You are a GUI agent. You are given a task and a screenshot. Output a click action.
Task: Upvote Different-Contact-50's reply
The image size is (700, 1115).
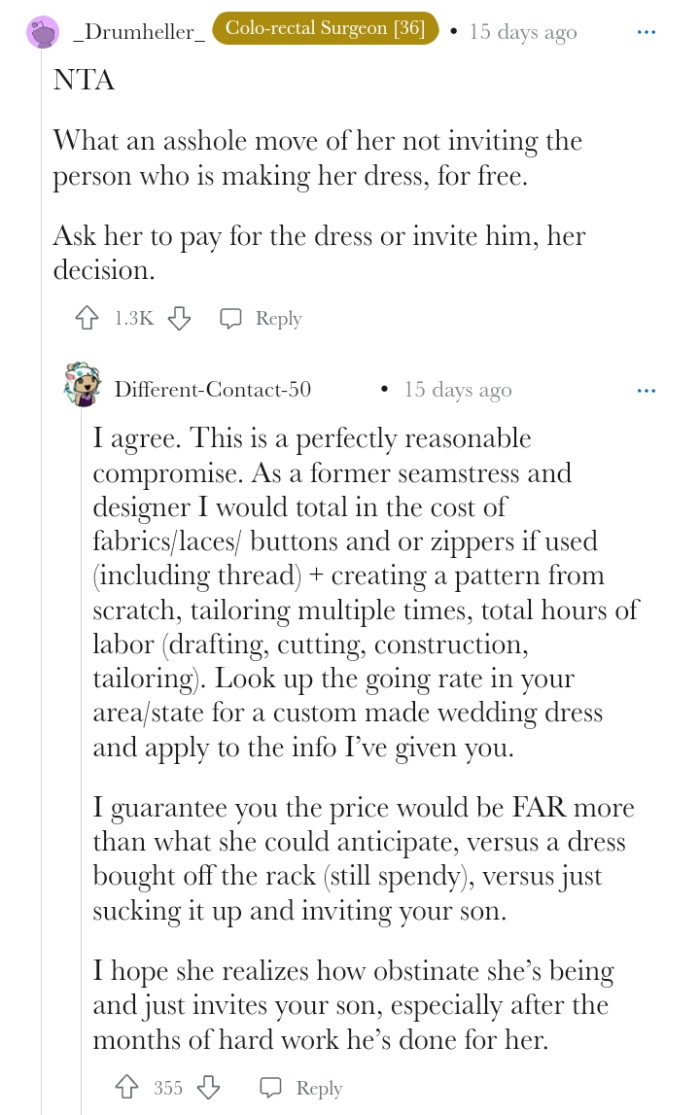point(129,1088)
